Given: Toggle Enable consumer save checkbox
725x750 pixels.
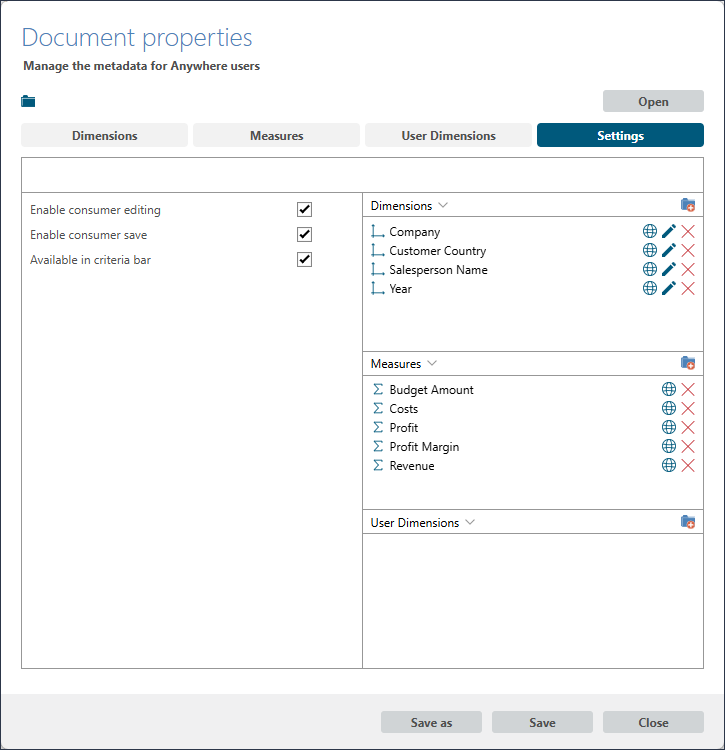Looking at the screenshot, I should click(305, 235).
